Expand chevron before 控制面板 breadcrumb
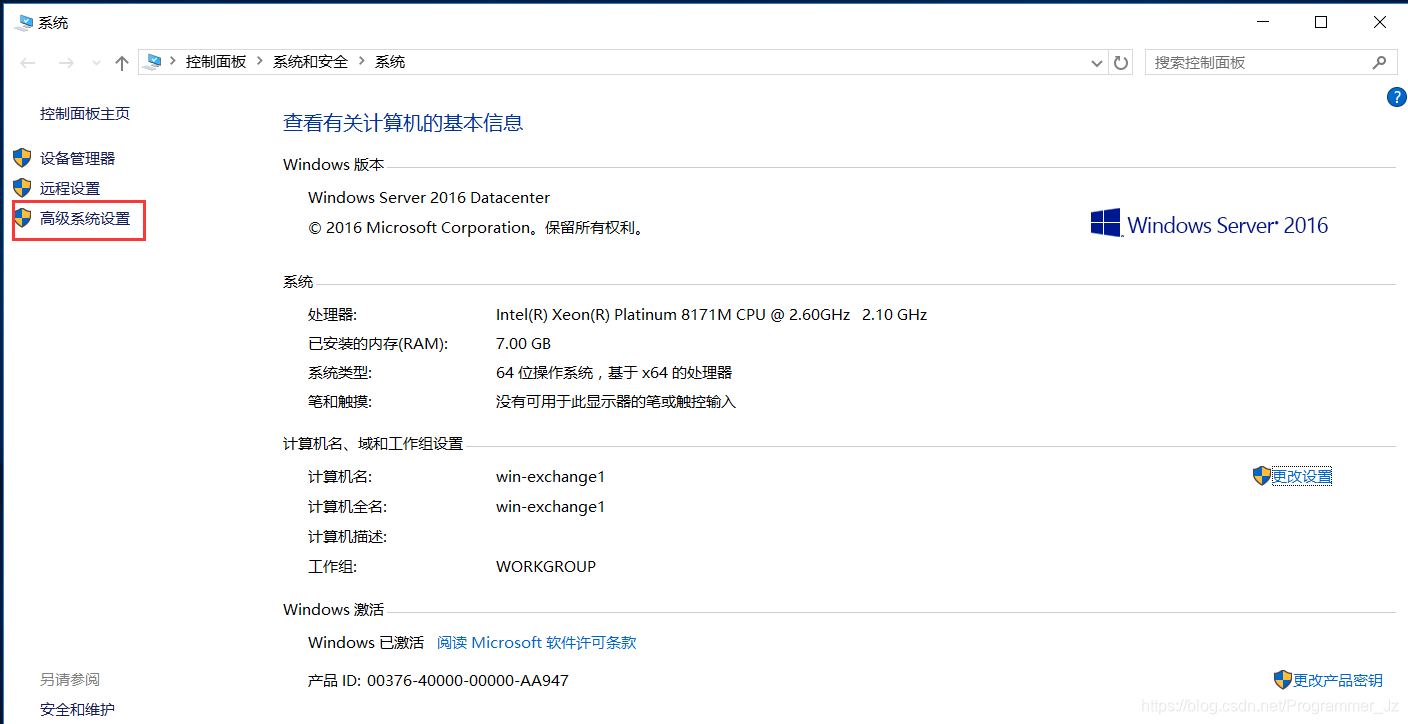The width and height of the screenshot is (1408, 724). pos(173,62)
